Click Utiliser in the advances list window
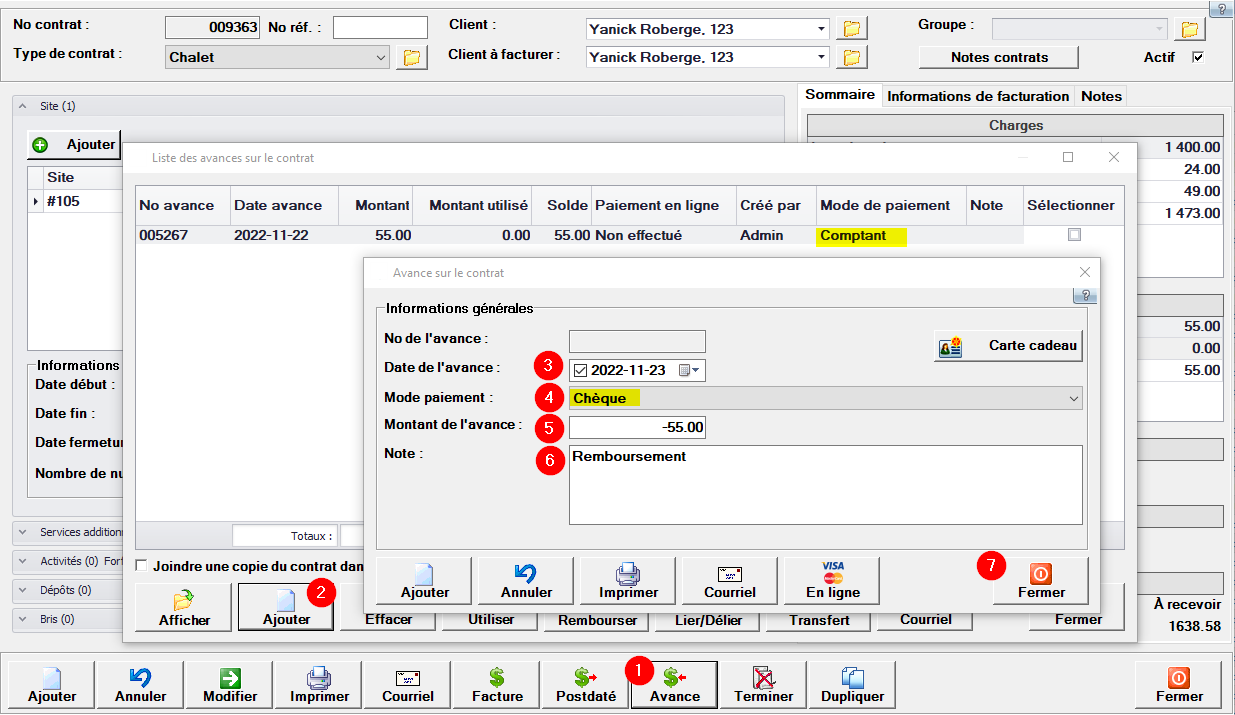The width and height of the screenshot is (1235, 715). tap(491, 619)
